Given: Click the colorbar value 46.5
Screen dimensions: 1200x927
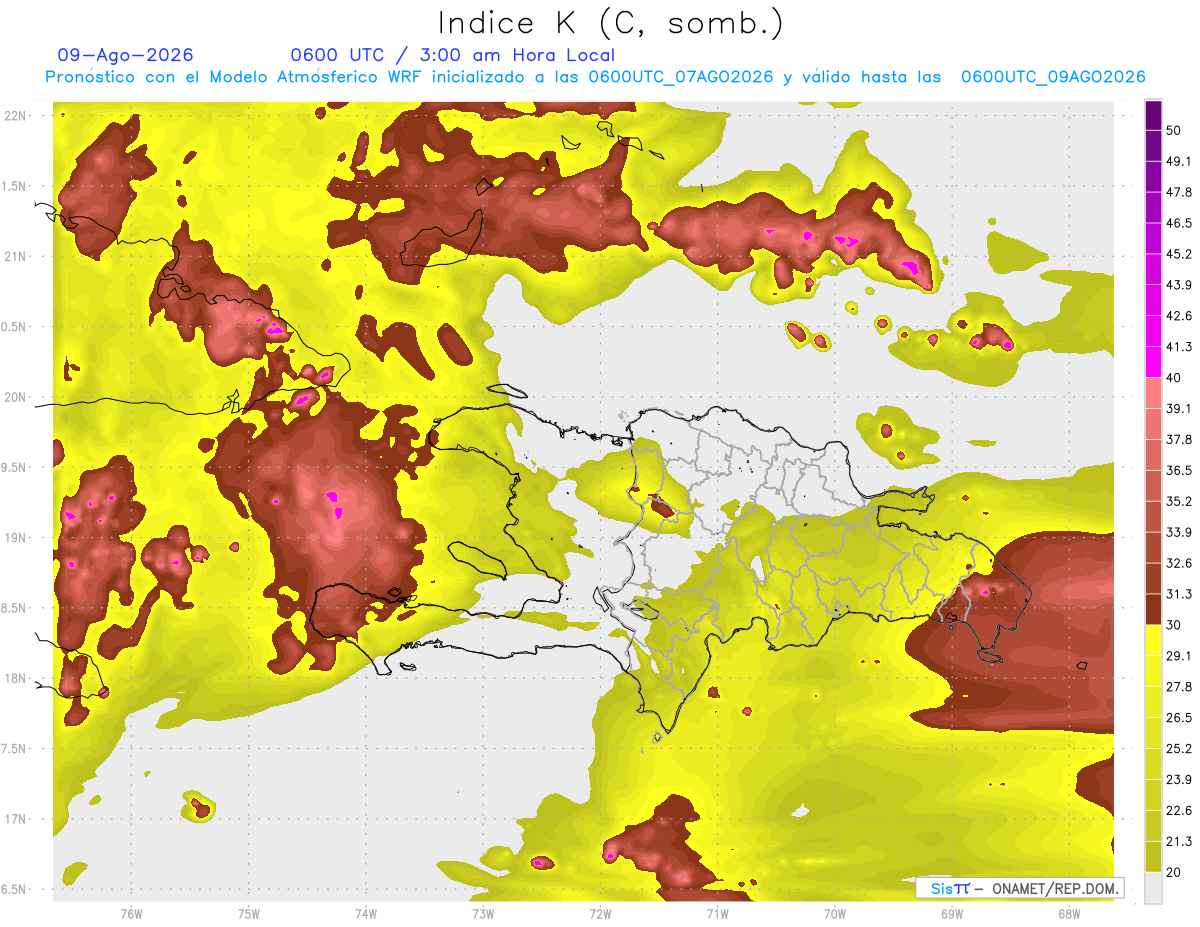Looking at the screenshot, I should 1179,223.
